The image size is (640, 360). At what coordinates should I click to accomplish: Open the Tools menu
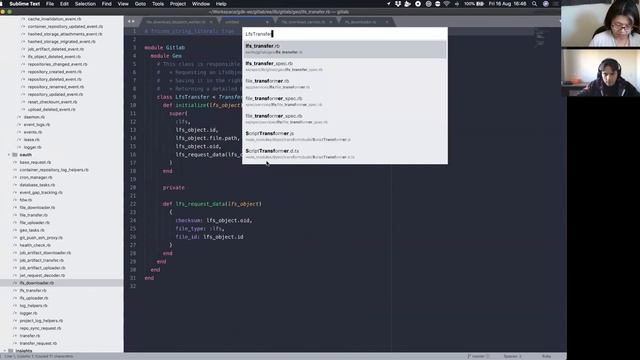tap(158, 4)
